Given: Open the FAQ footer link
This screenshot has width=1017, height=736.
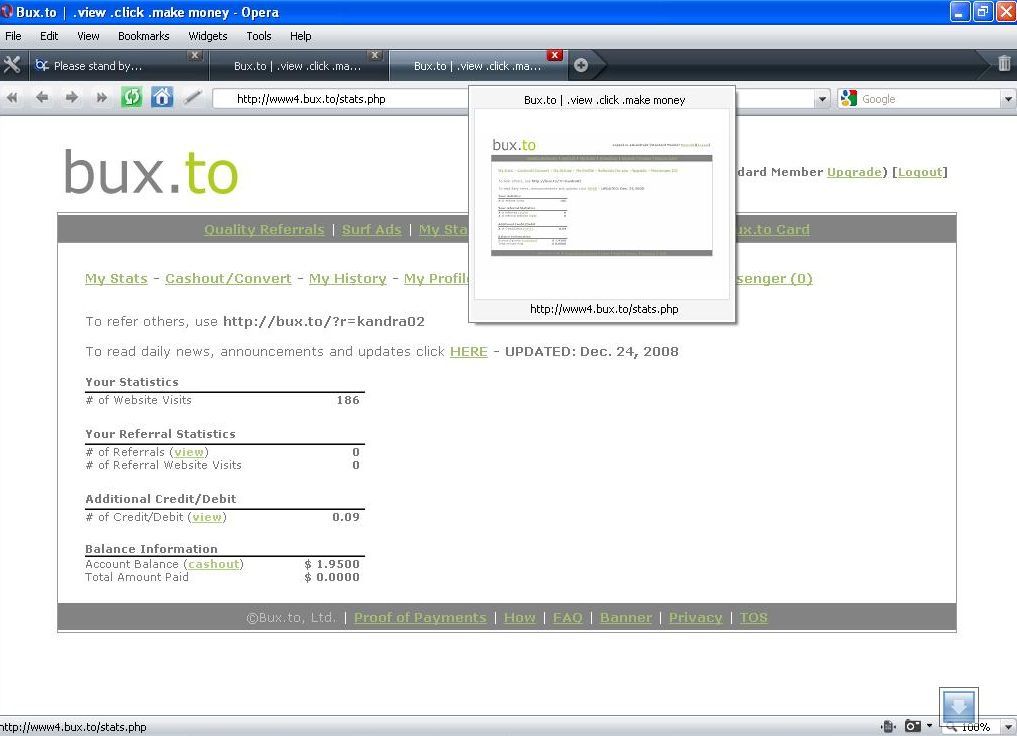Looking at the screenshot, I should (x=568, y=618).
